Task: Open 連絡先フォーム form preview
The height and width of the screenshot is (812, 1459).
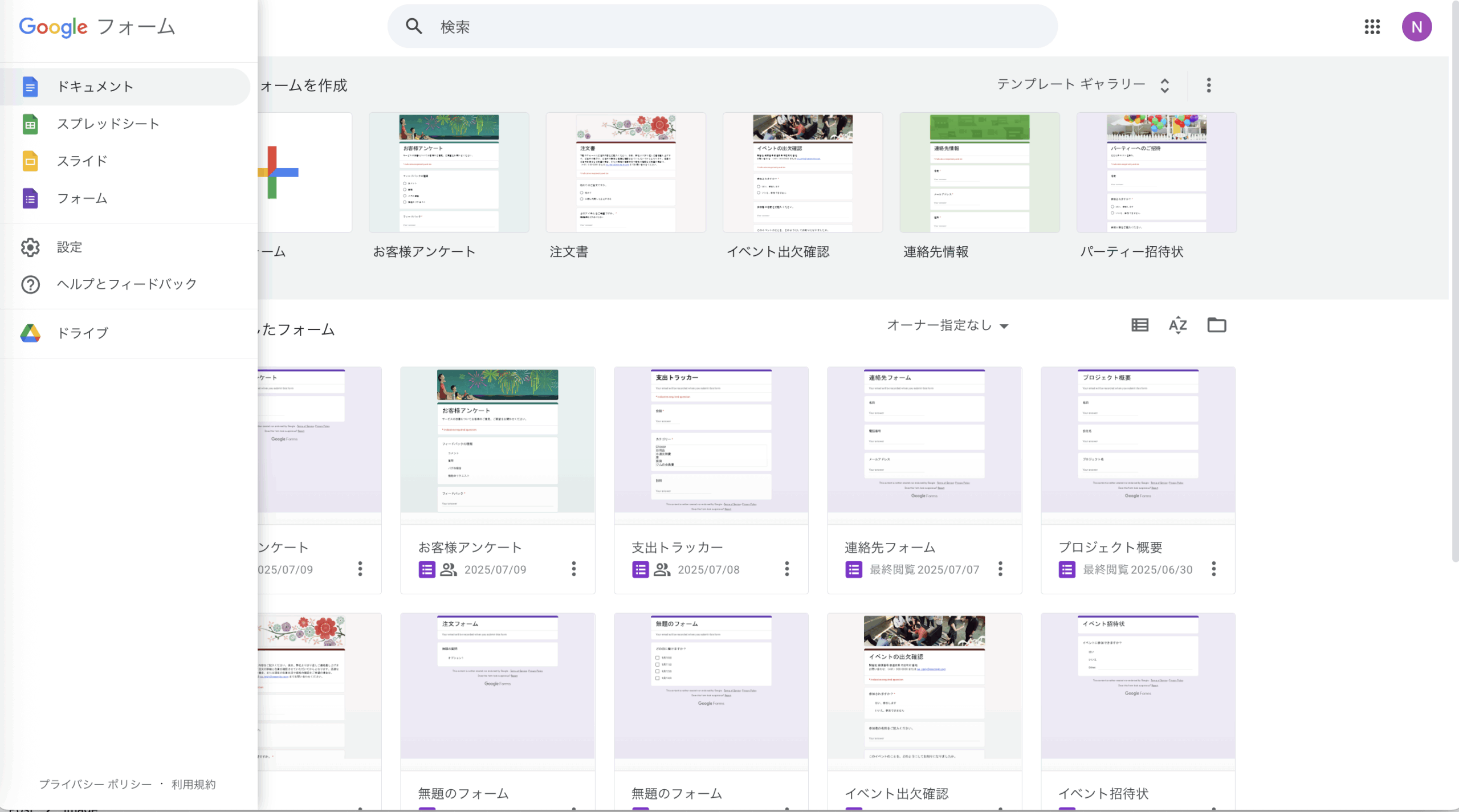Action: coord(924,445)
